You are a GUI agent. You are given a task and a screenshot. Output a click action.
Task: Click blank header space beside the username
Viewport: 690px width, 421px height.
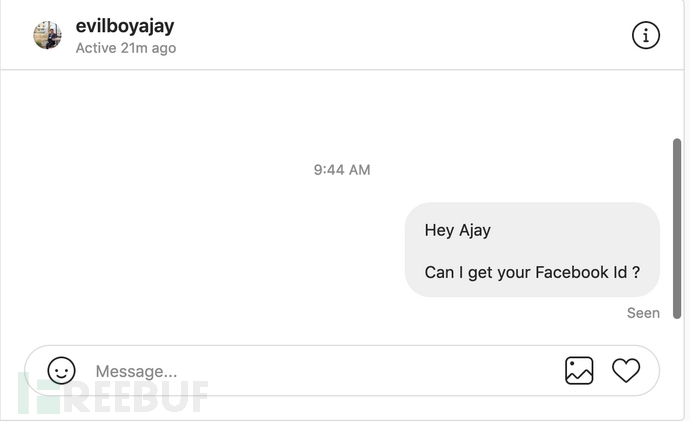point(396,35)
